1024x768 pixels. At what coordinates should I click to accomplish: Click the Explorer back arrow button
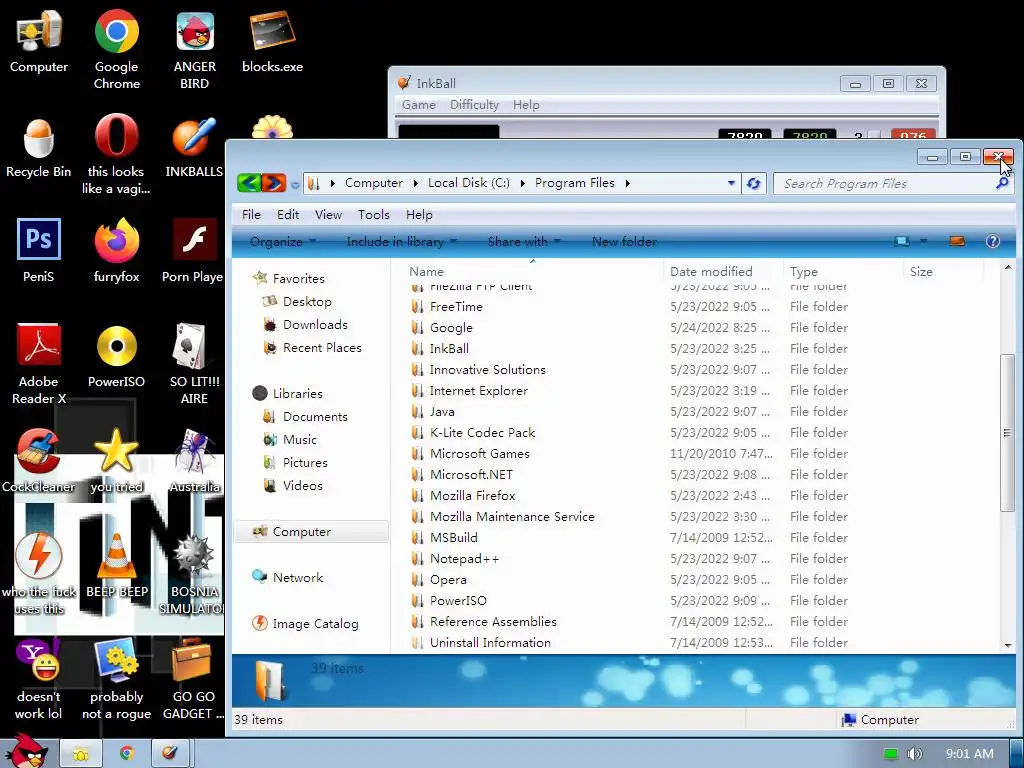pyautogui.click(x=249, y=183)
